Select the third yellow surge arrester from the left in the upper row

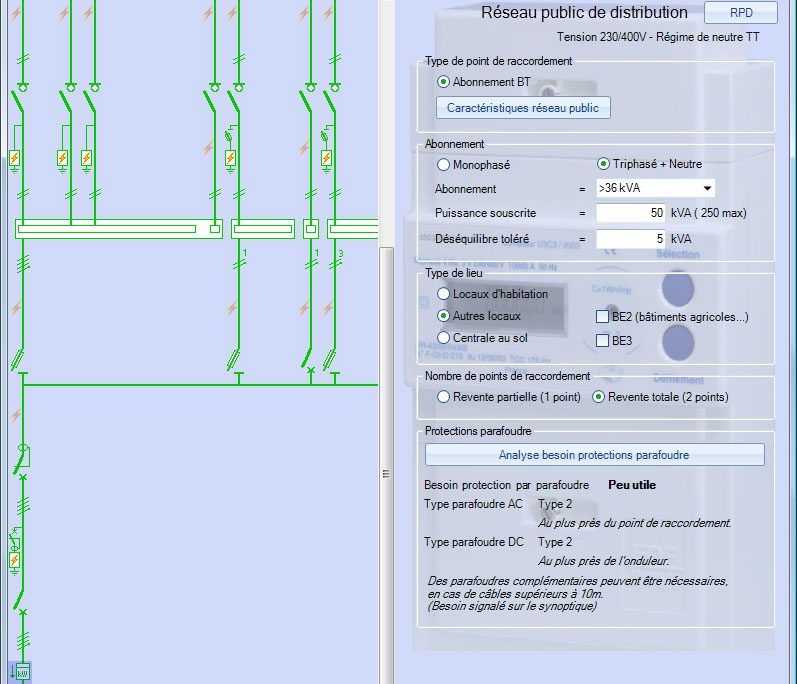(86, 158)
